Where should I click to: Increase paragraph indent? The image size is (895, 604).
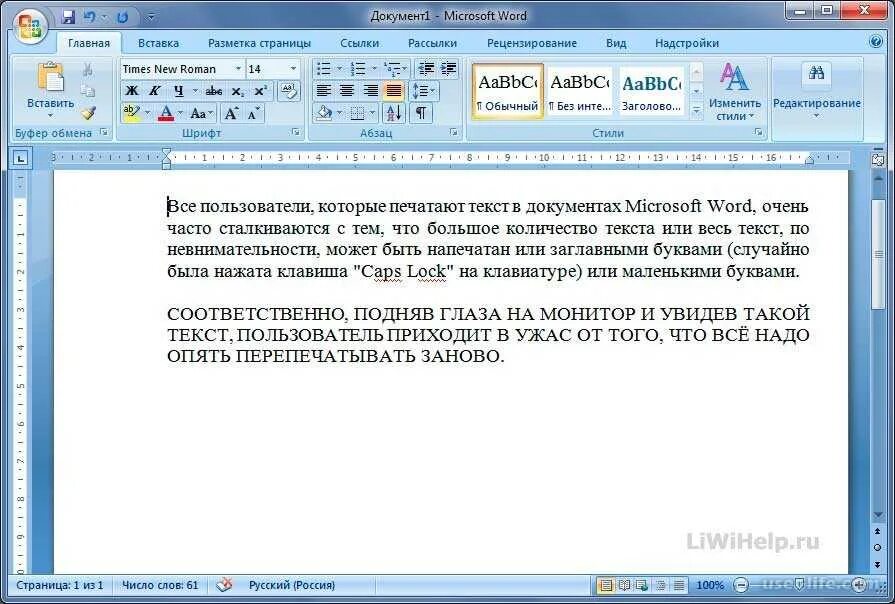point(449,69)
